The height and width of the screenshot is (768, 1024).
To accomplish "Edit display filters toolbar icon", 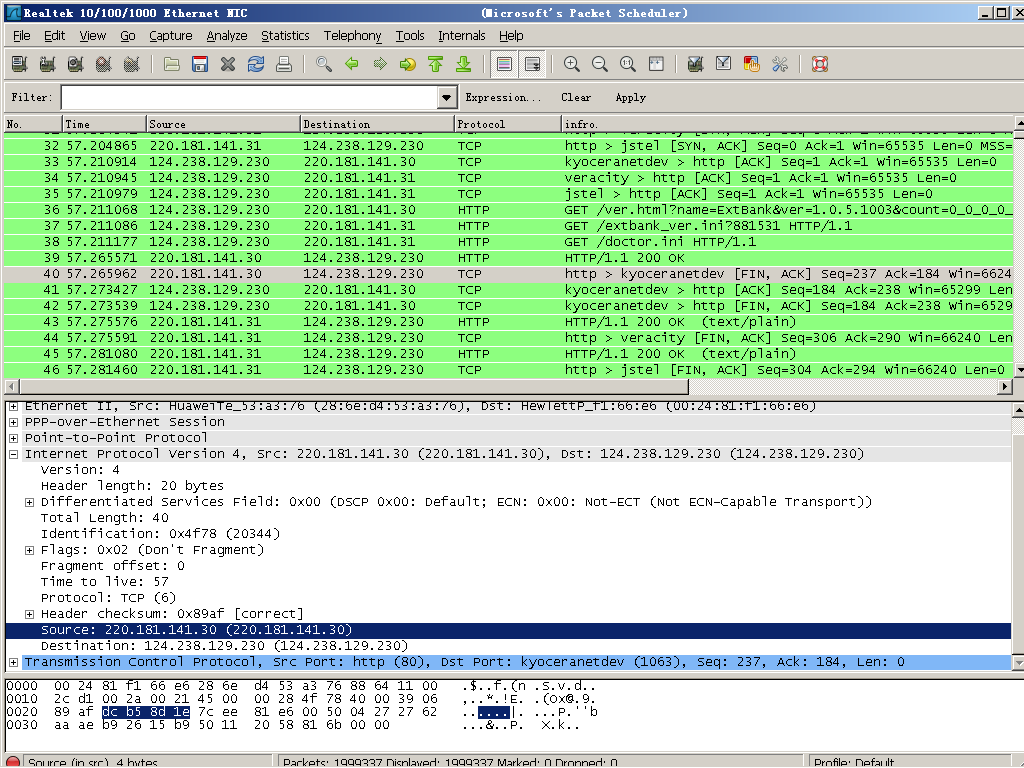I will [x=724, y=64].
